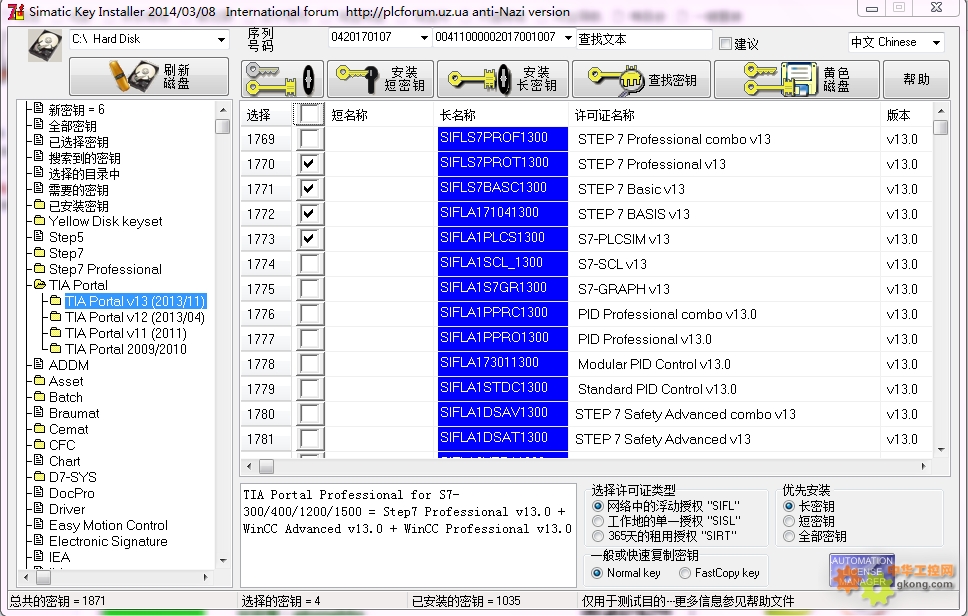Click the key table horizontal scrollbar right arrow
This screenshot has height=616, width=968.
[x=924, y=466]
